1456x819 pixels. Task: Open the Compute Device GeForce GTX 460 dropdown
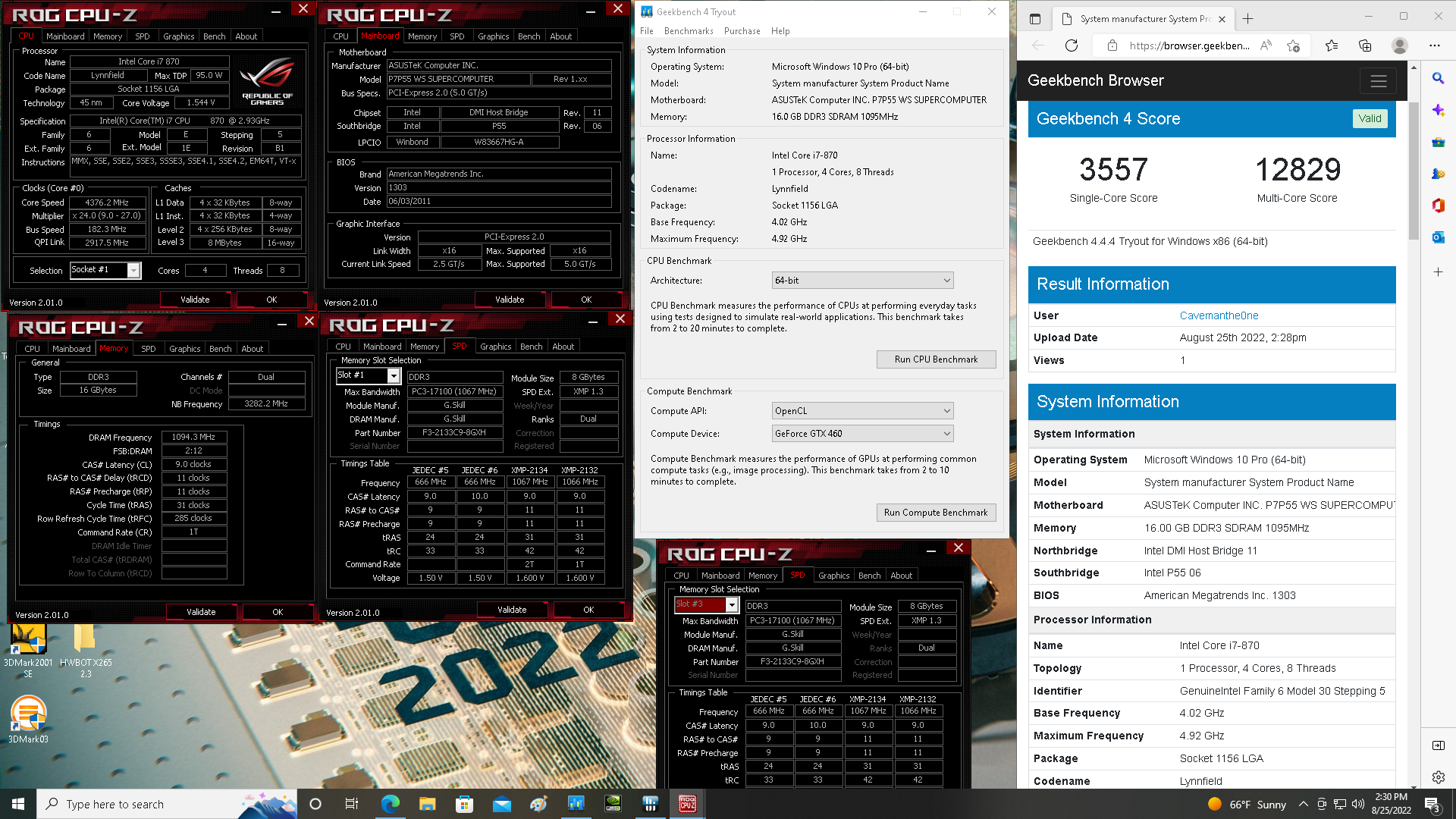tap(862, 434)
